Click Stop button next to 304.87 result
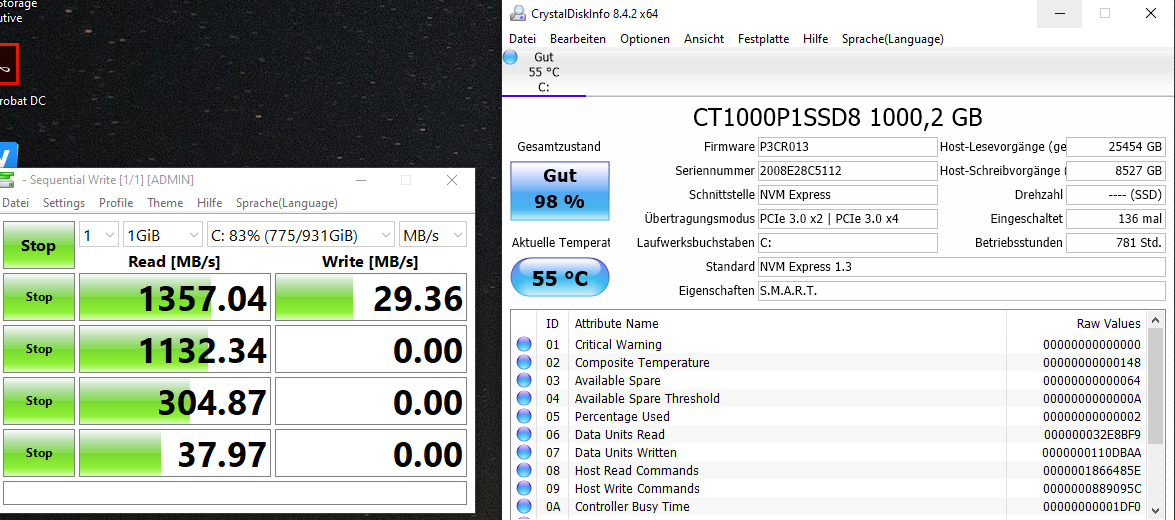The height and width of the screenshot is (520, 1175). pyautogui.click(x=38, y=401)
